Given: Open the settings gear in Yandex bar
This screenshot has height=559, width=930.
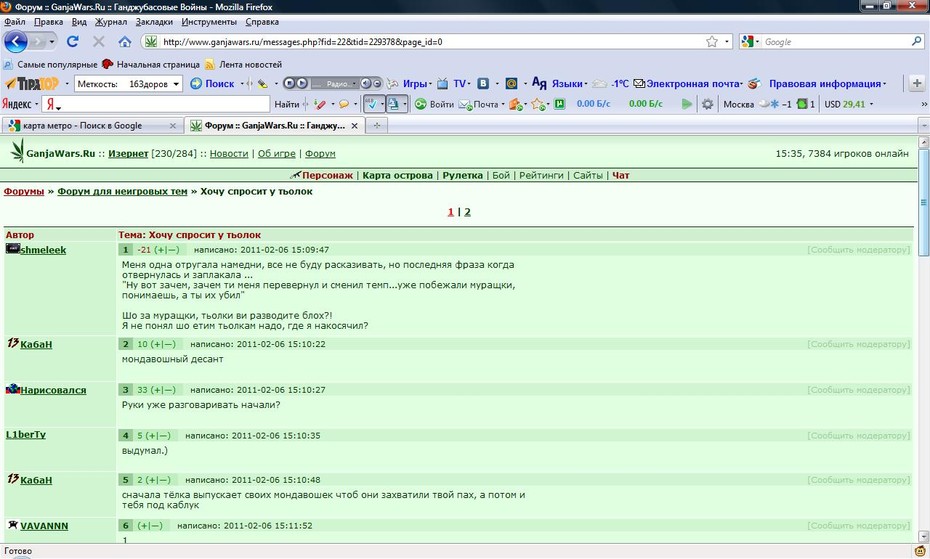Looking at the screenshot, I should pyautogui.click(x=708, y=104).
